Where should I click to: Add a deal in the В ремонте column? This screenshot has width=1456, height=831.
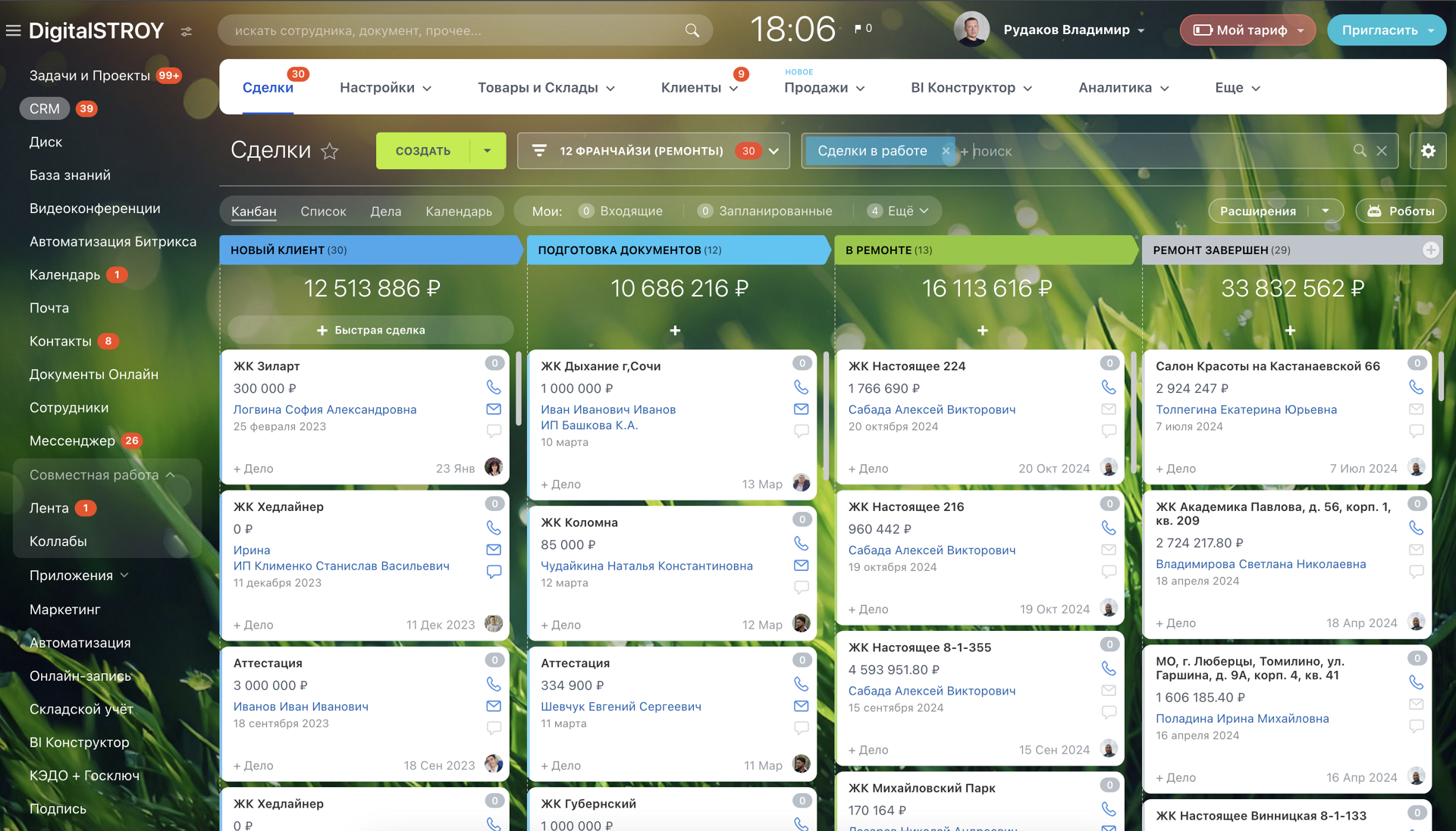coord(982,331)
